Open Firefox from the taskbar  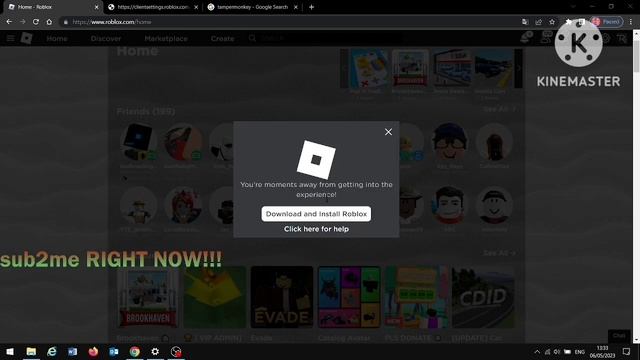[x=93, y=351]
